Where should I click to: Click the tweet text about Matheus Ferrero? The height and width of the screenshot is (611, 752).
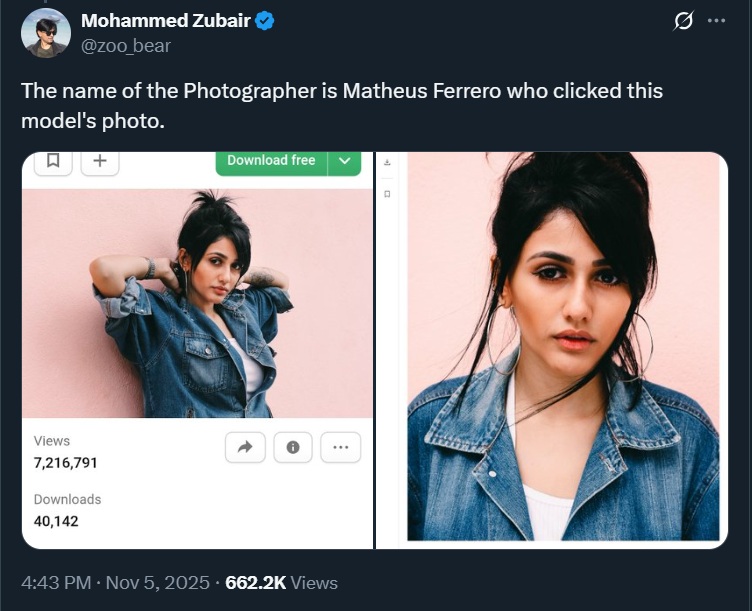[342, 105]
